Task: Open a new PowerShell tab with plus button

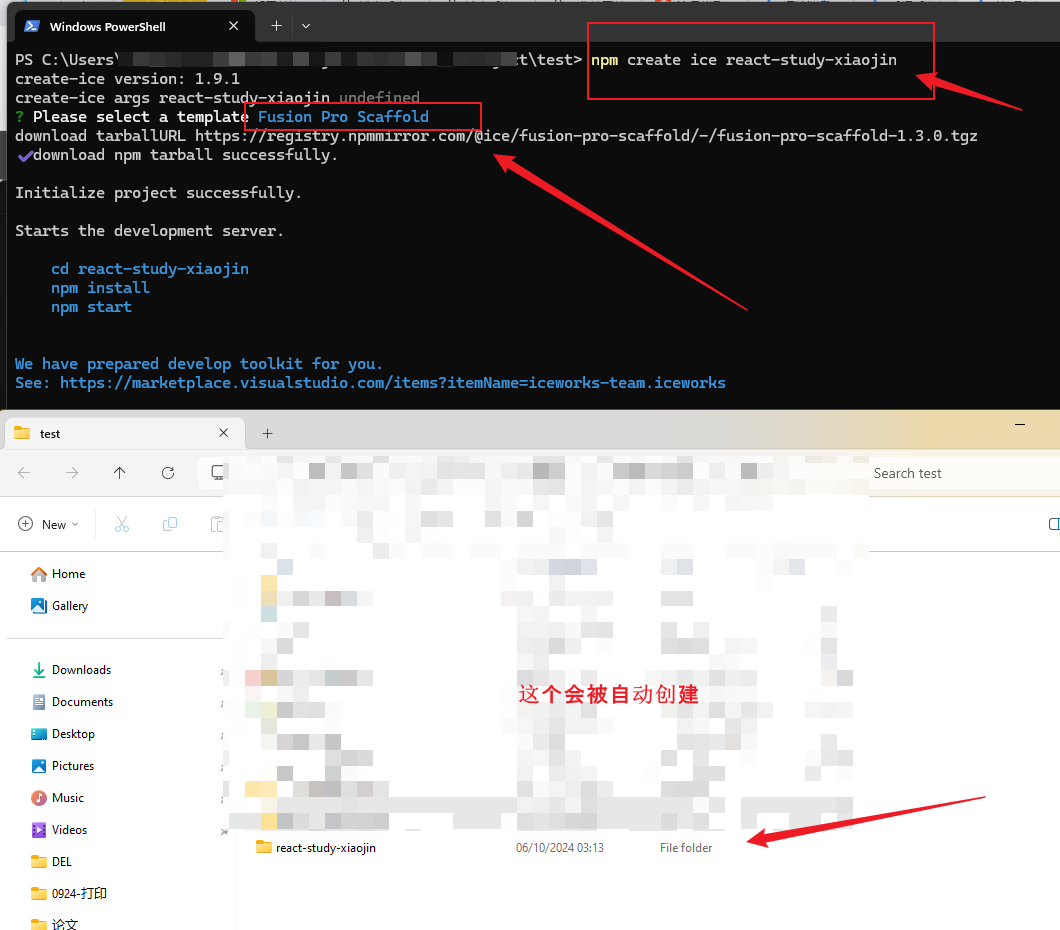Action: (276, 26)
